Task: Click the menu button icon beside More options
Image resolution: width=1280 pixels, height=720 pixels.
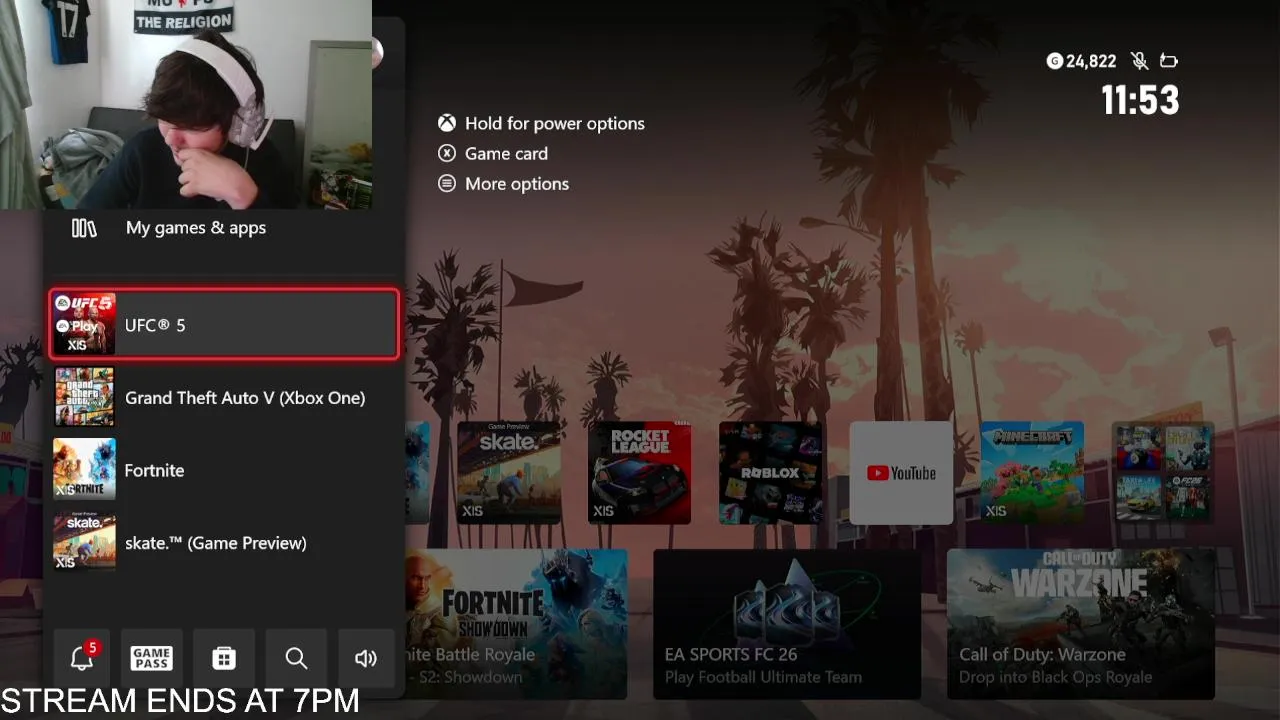Action: [447, 183]
